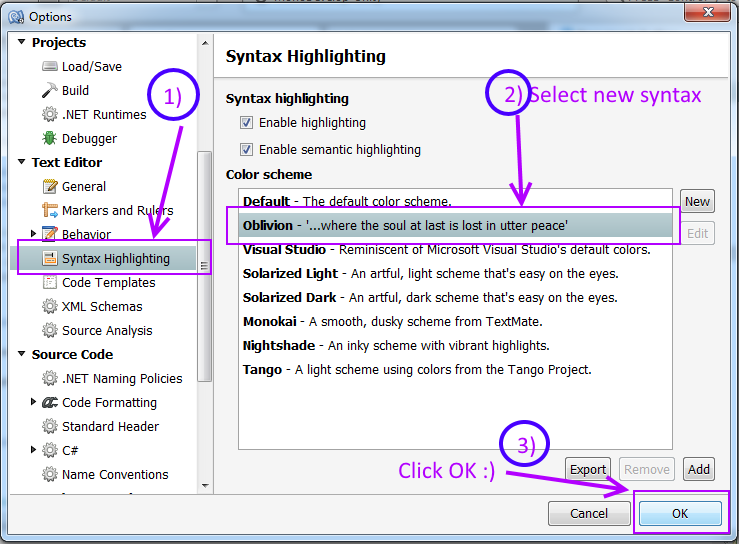Click the Source Analysis gear icon

click(x=49, y=330)
